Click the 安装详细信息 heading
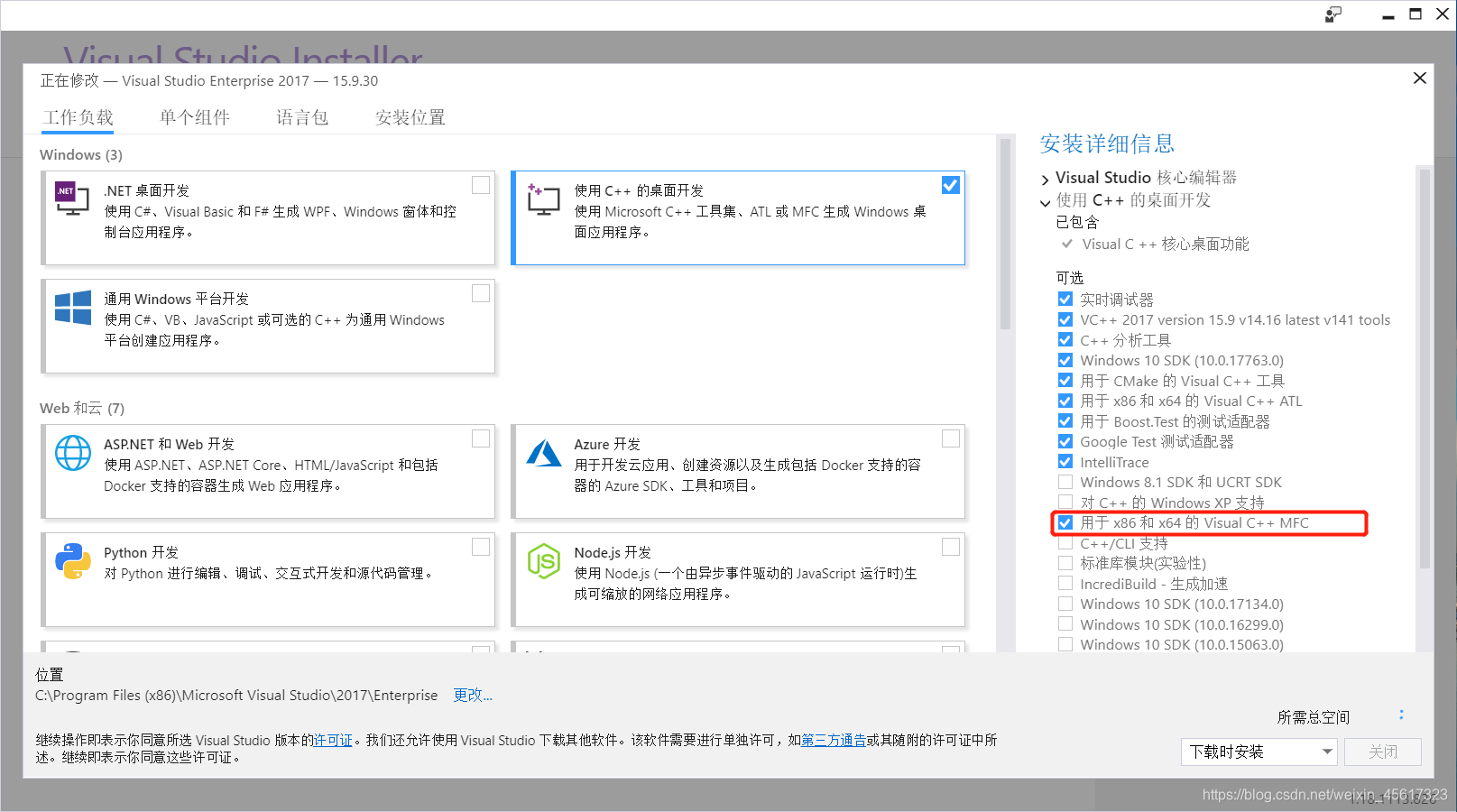The height and width of the screenshot is (812, 1457). pos(1107,143)
